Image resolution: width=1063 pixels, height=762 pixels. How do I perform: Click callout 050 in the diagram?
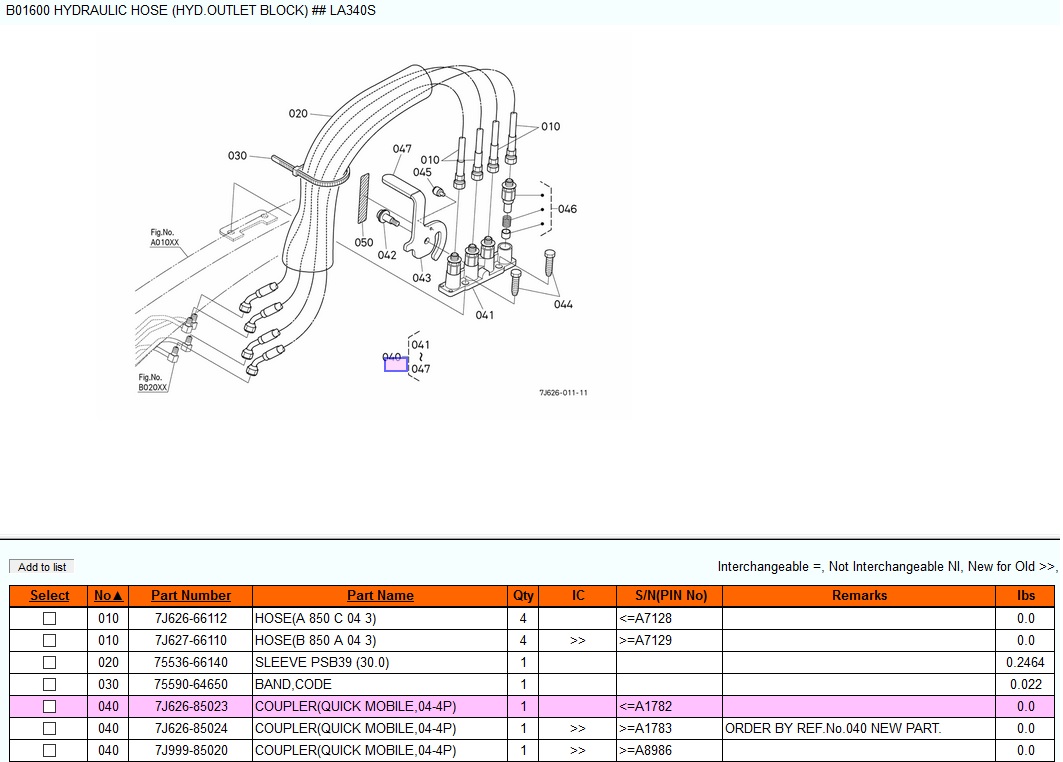click(x=364, y=243)
